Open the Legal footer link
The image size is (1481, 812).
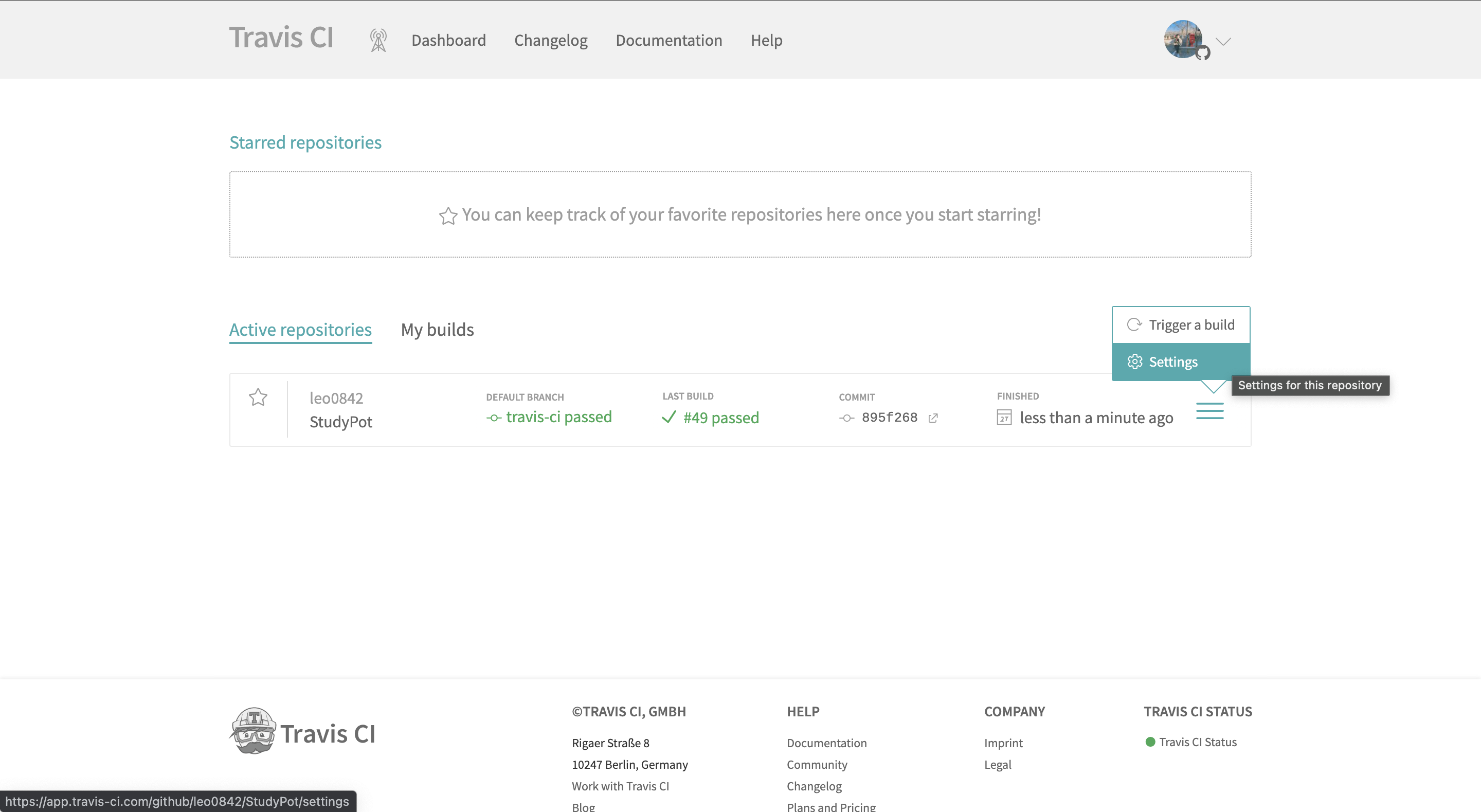(998, 765)
